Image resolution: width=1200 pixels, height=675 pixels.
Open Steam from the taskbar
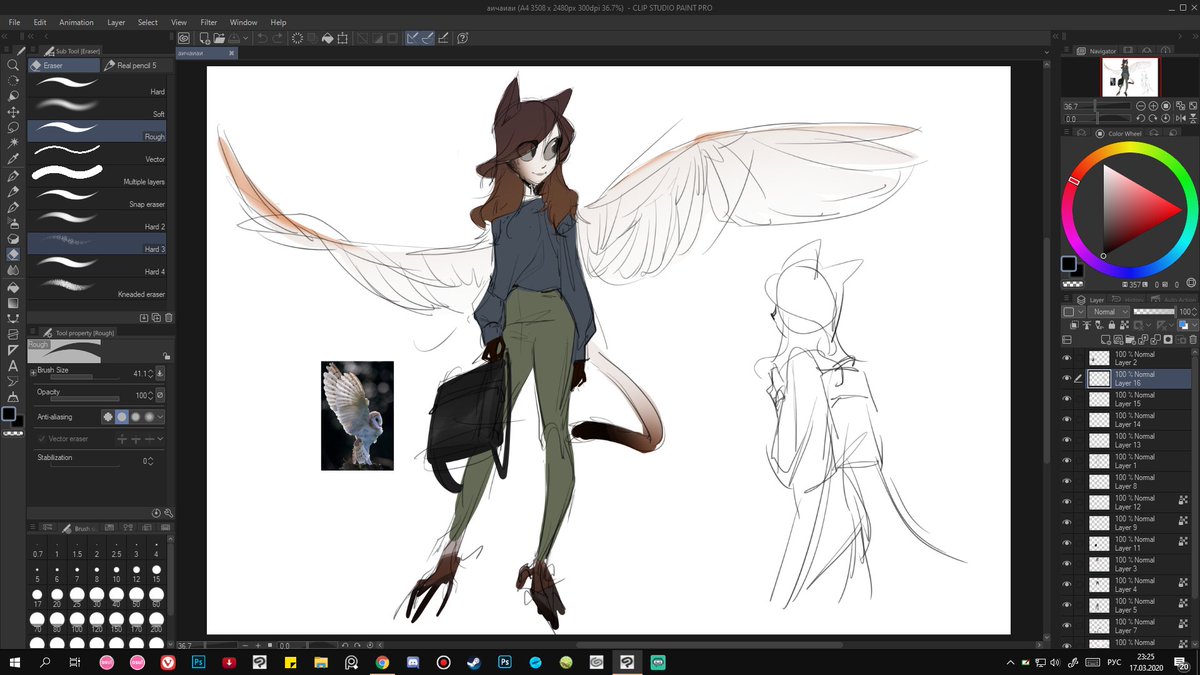point(474,662)
